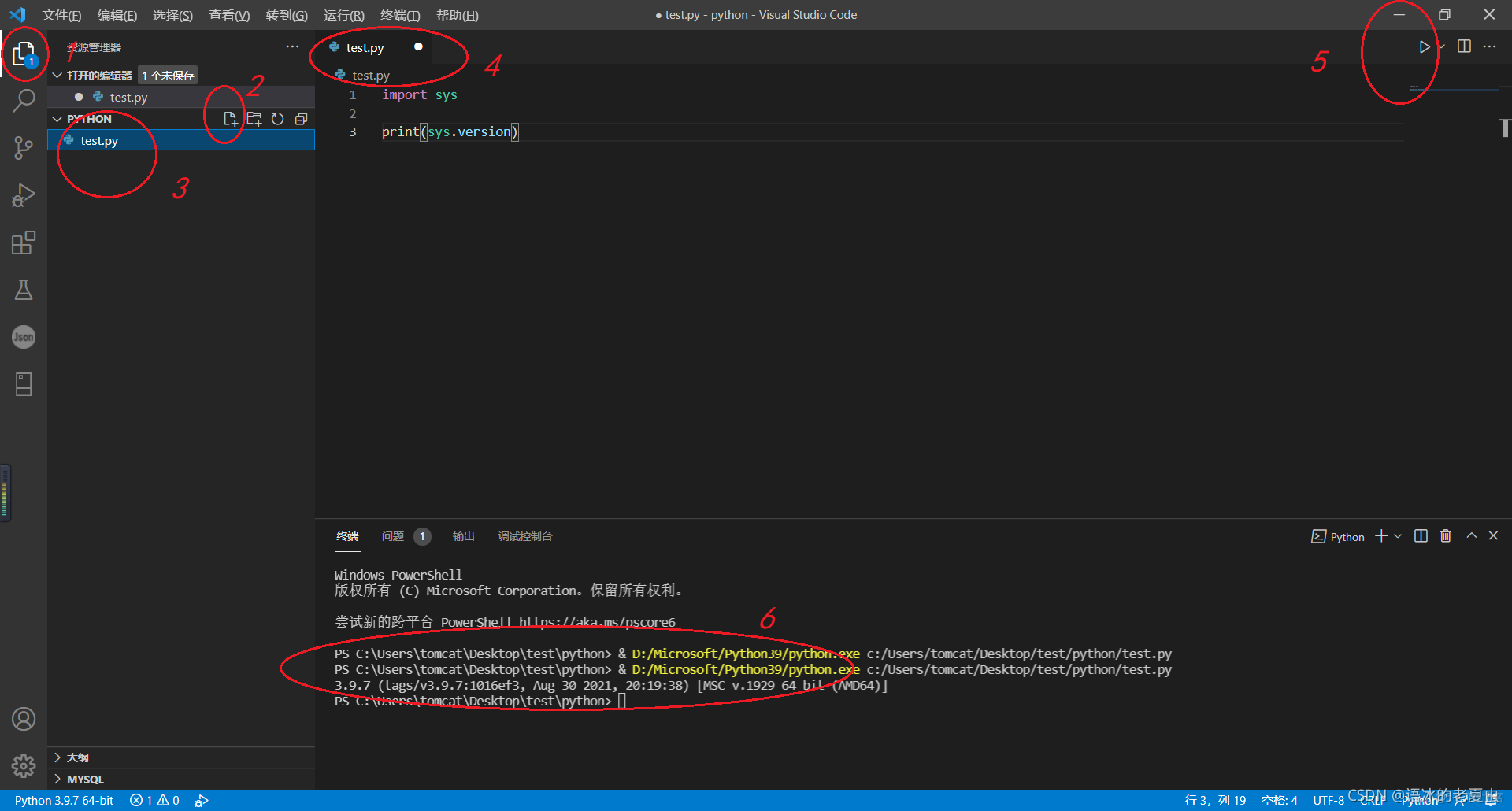Kill the terminal with trash icon
This screenshot has width=1512, height=811.
[x=1446, y=536]
